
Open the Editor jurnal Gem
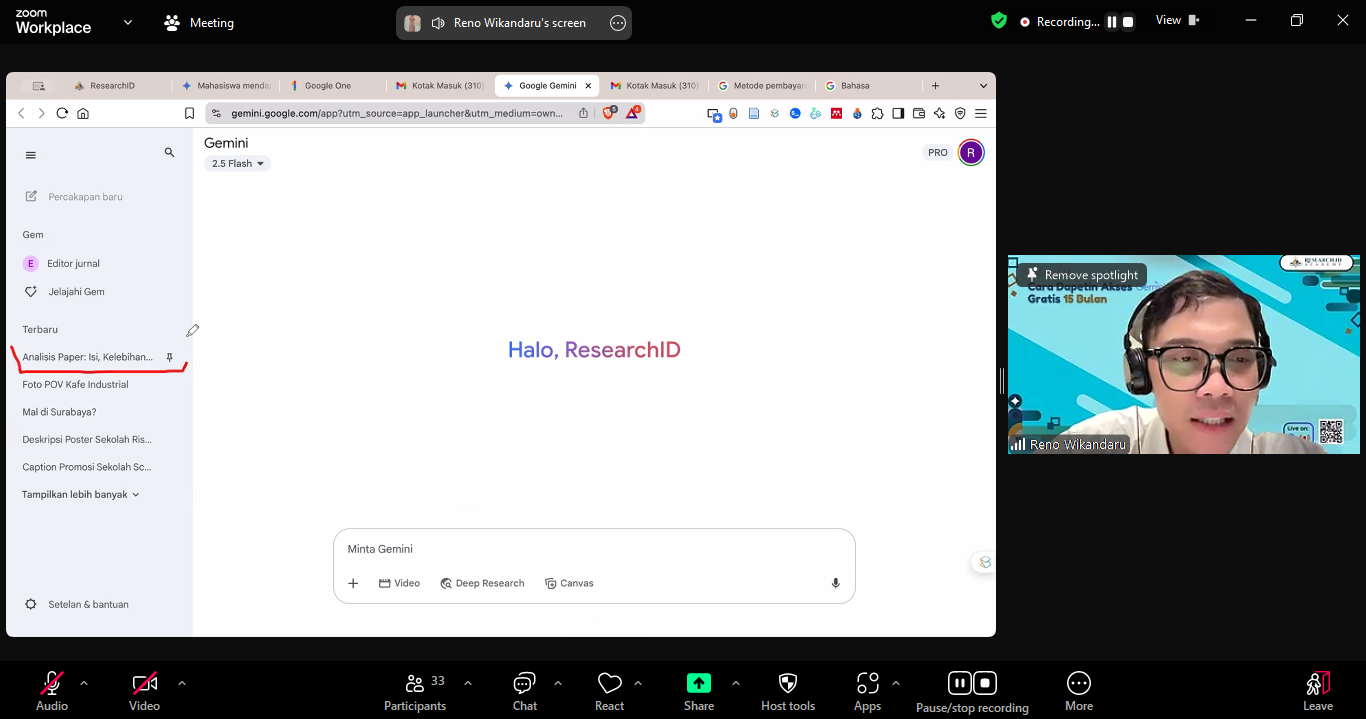[x=62, y=264]
